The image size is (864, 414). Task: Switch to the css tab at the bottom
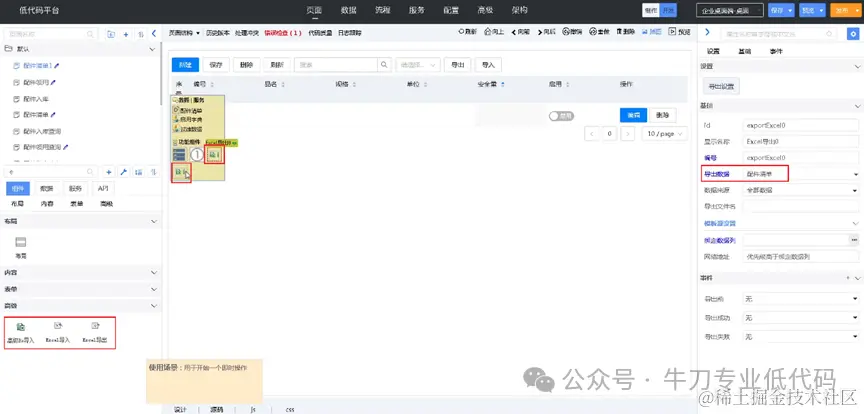point(290,410)
